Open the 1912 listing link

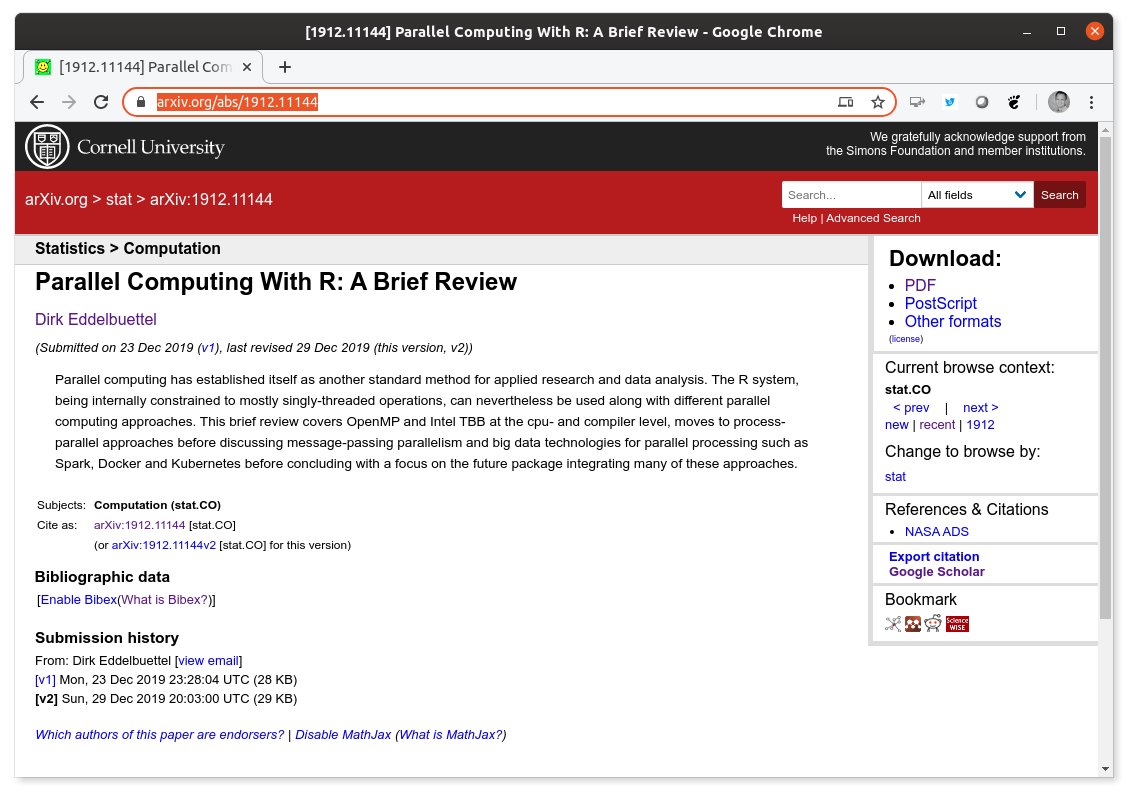980,425
